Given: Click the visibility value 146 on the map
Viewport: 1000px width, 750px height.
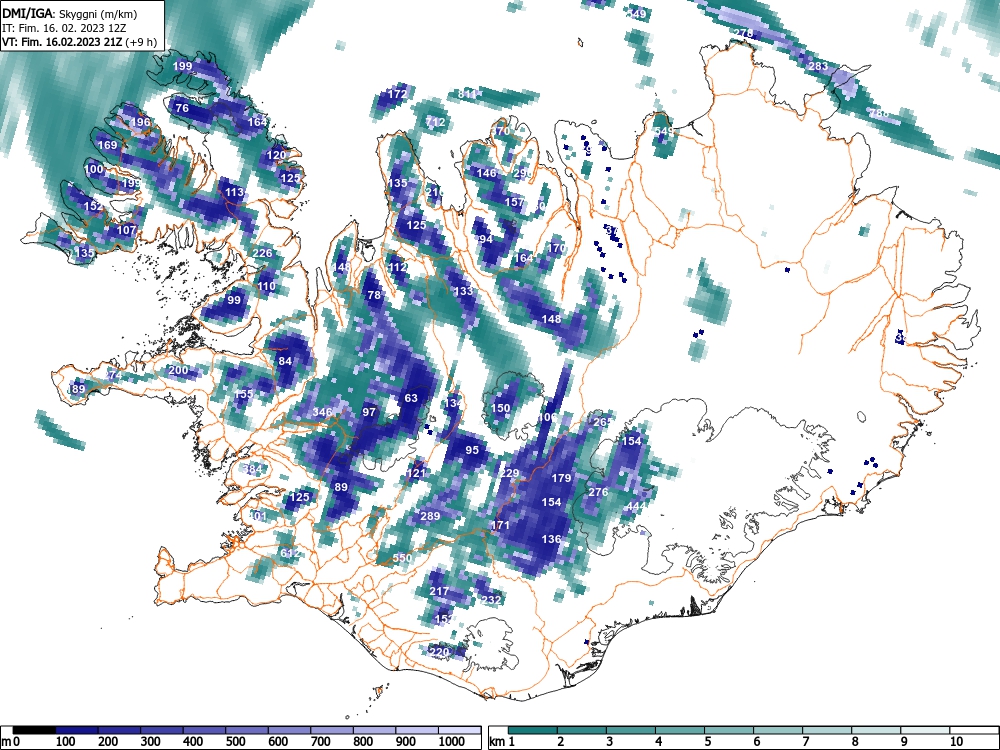Looking at the screenshot, I should (486, 173).
